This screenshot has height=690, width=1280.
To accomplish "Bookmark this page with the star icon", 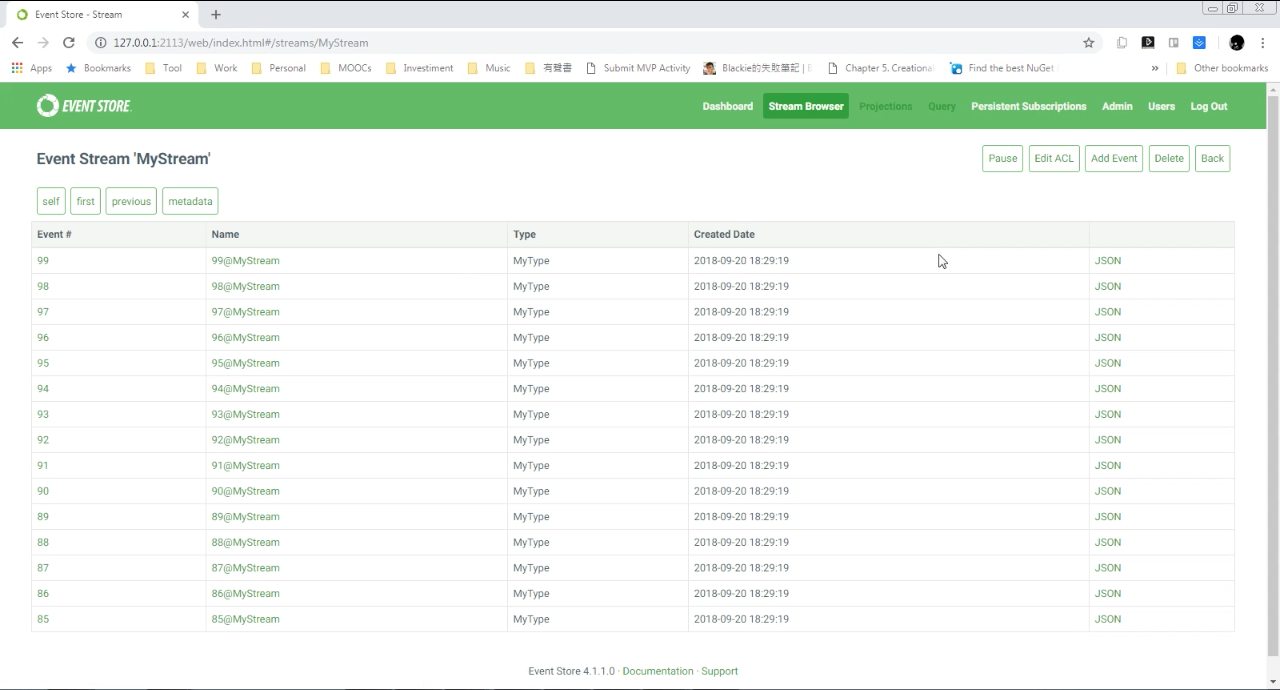I will click(1089, 43).
